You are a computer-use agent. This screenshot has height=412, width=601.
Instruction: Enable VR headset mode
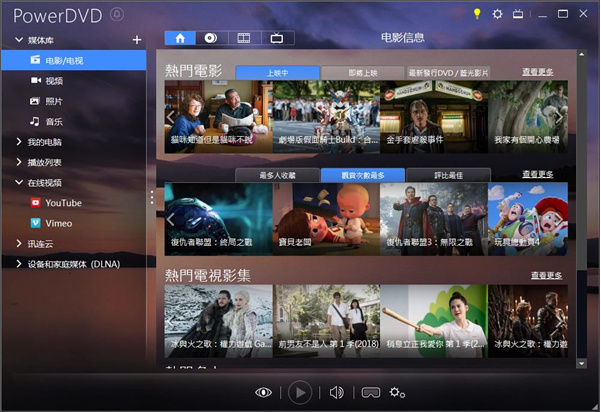point(371,392)
